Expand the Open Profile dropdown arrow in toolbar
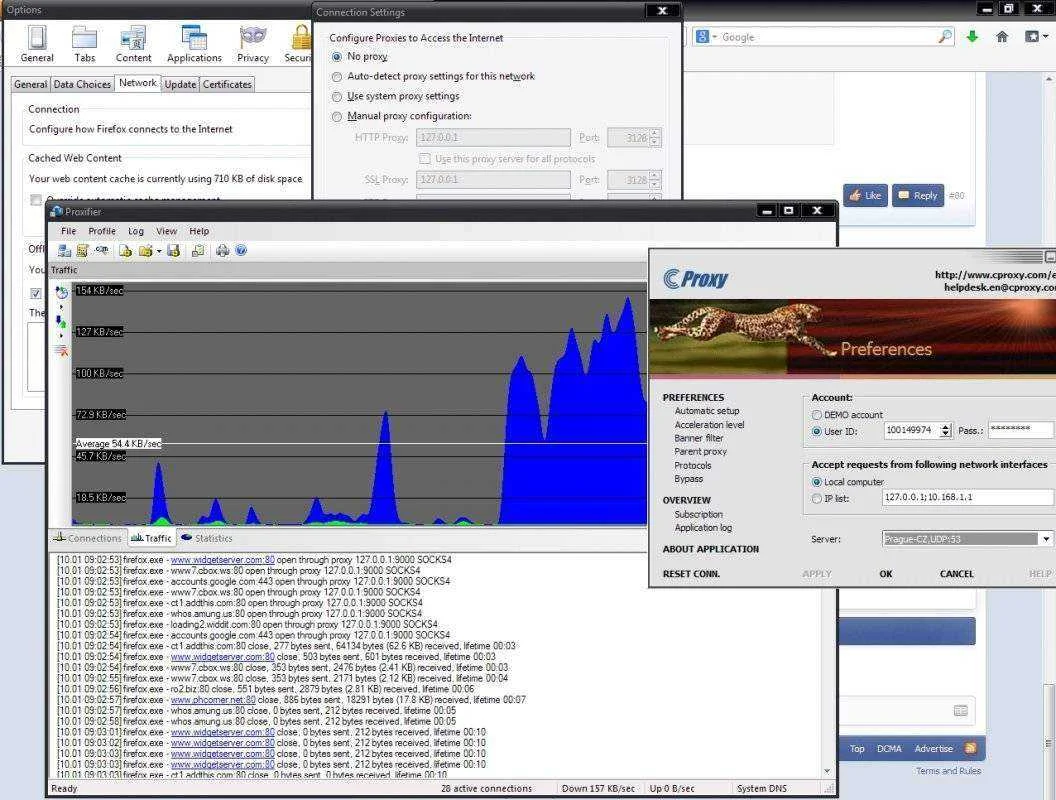The height and width of the screenshot is (800, 1056). click(159, 251)
